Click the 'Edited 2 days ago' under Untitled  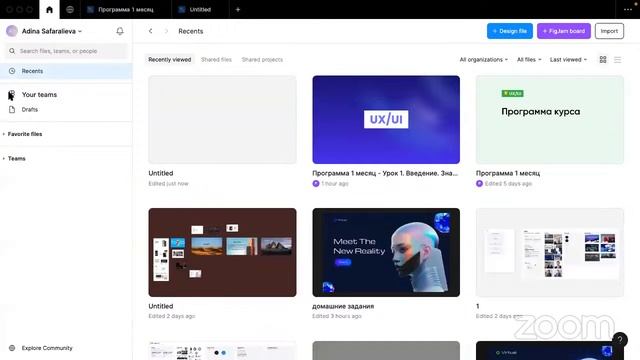pyautogui.click(x=172, y=316)
